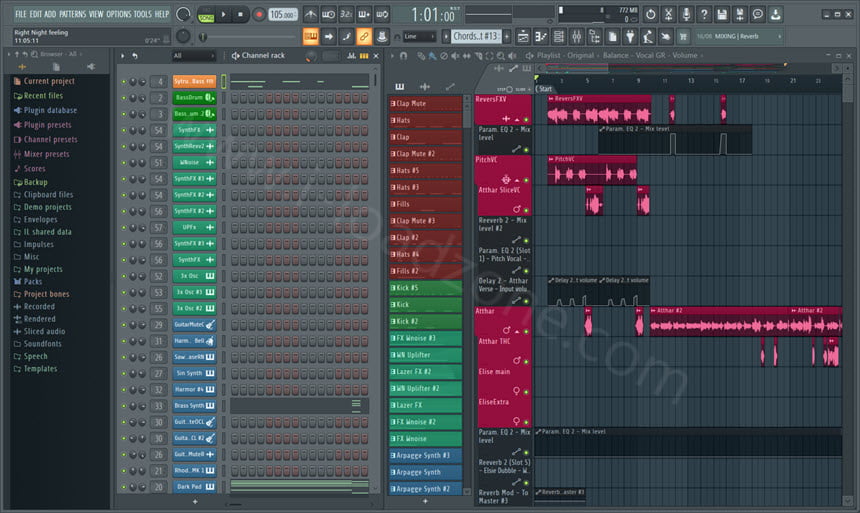Open the Chords pattern selector
The image size is (860, 513).
(x=476, y=37)
